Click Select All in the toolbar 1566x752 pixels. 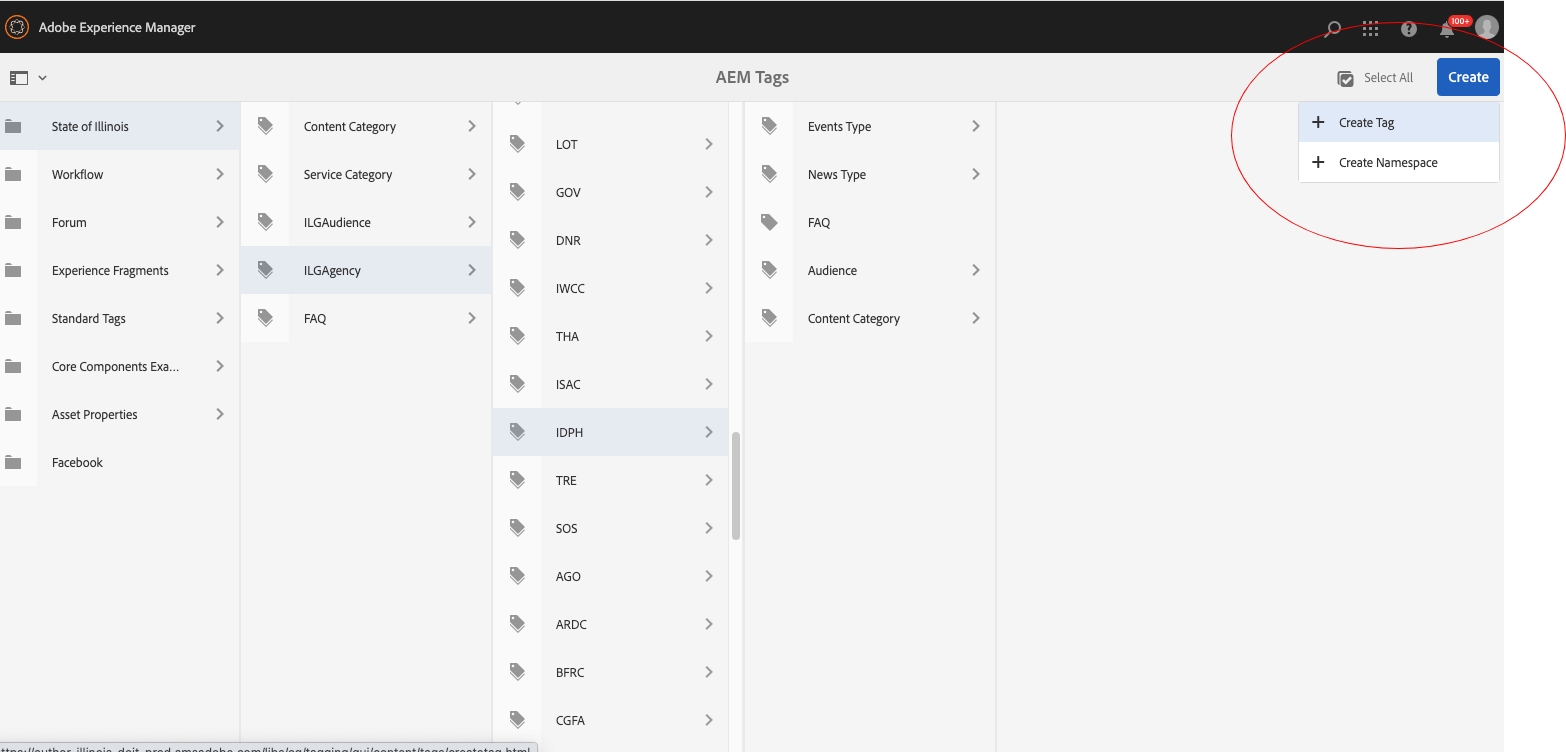coord(1375,77)
